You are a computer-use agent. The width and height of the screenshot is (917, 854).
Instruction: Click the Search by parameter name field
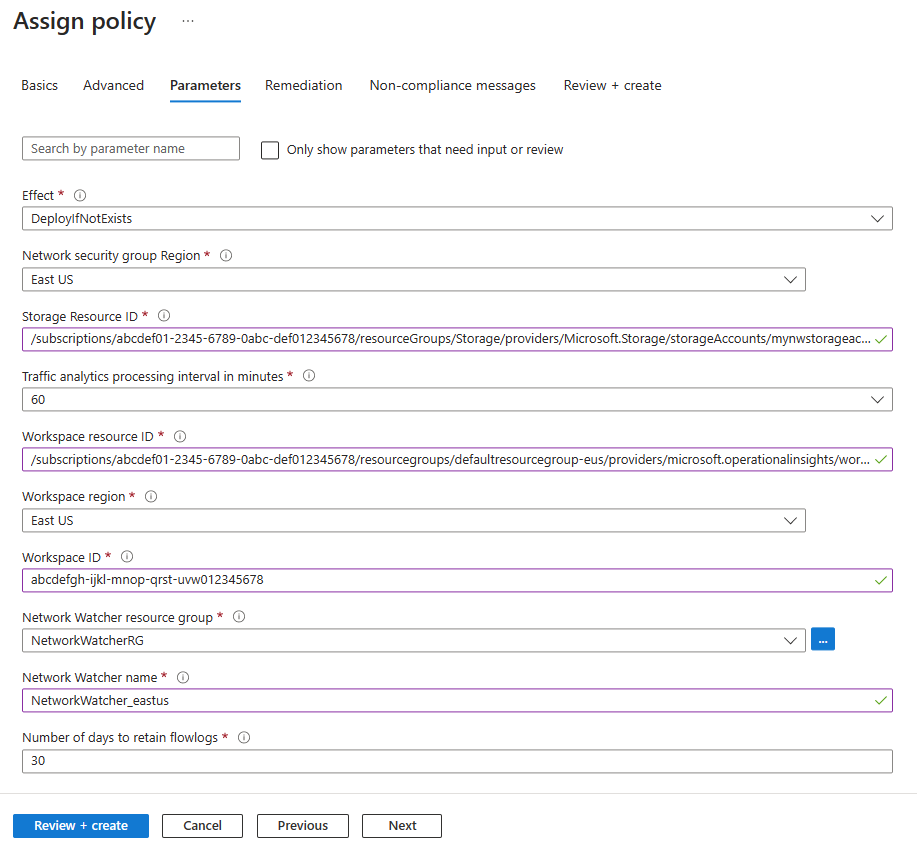click(131, 149)
